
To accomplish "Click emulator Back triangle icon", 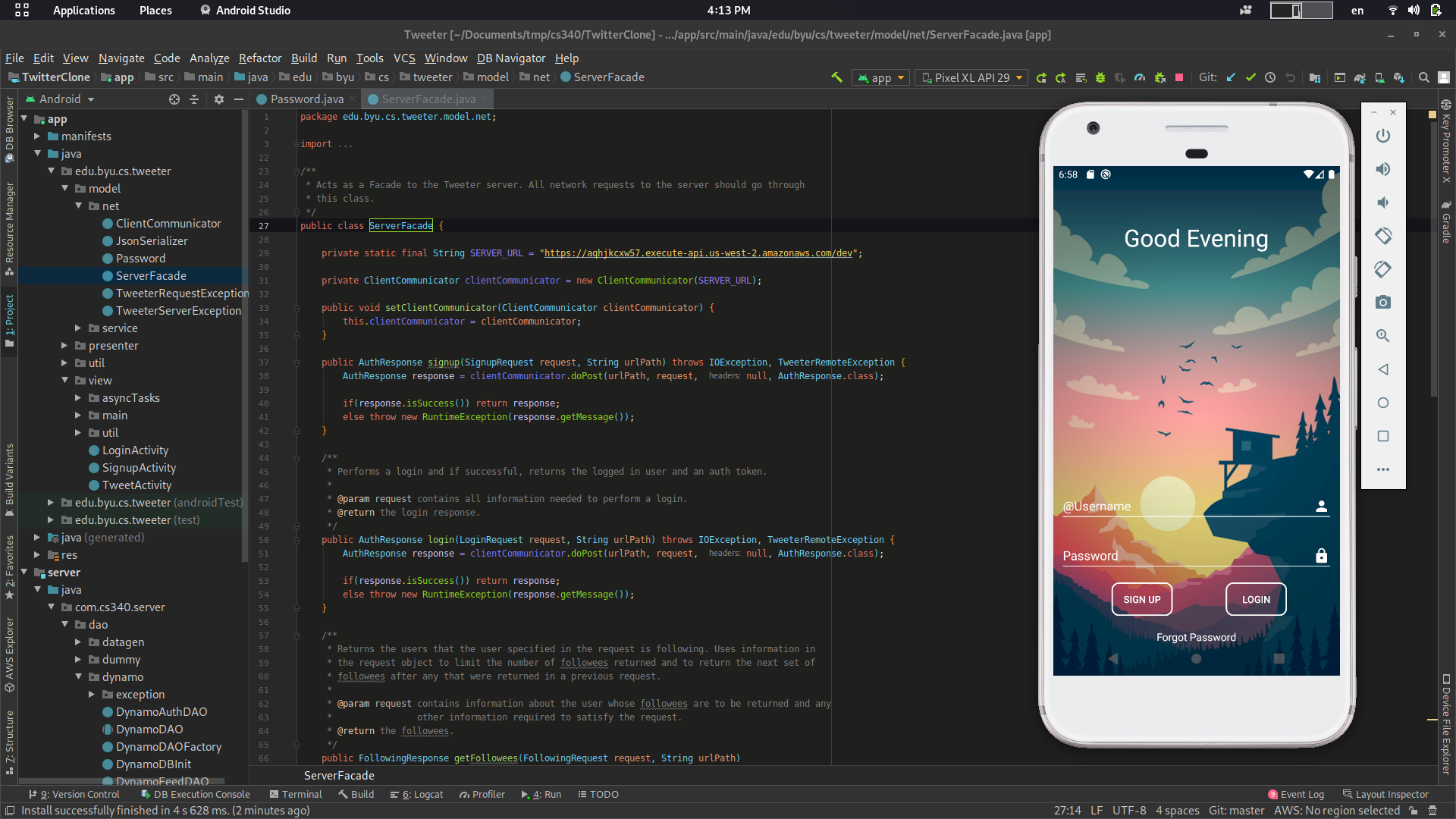I will click(1383, 369).
